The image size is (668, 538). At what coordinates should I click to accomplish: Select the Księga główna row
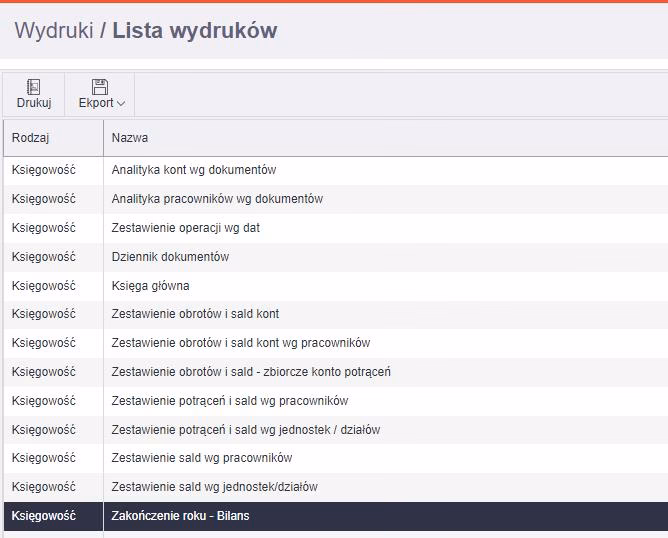[336, 286]
